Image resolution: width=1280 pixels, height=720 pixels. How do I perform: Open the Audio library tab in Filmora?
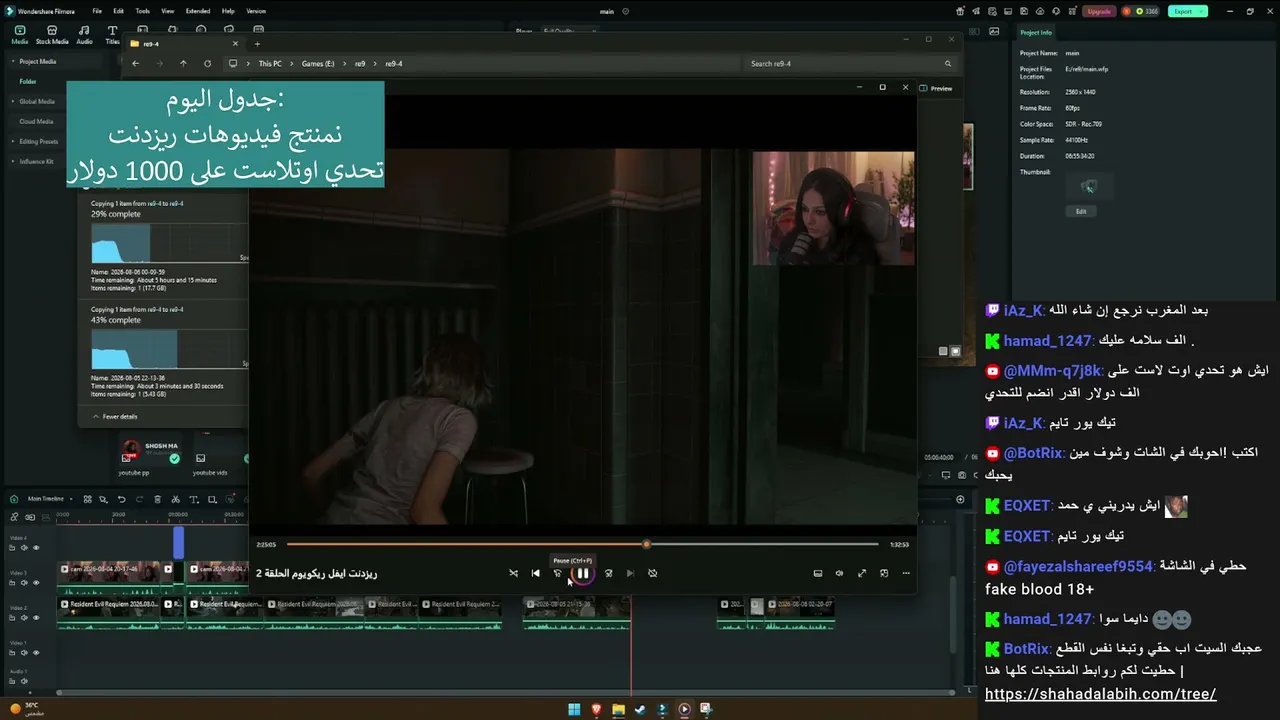[85, 36]
